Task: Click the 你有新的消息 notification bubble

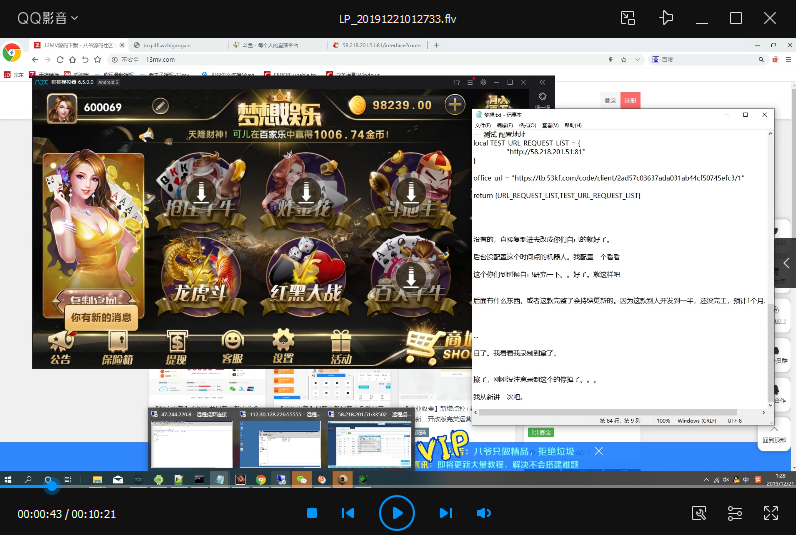Action: (x=101, y=318)
